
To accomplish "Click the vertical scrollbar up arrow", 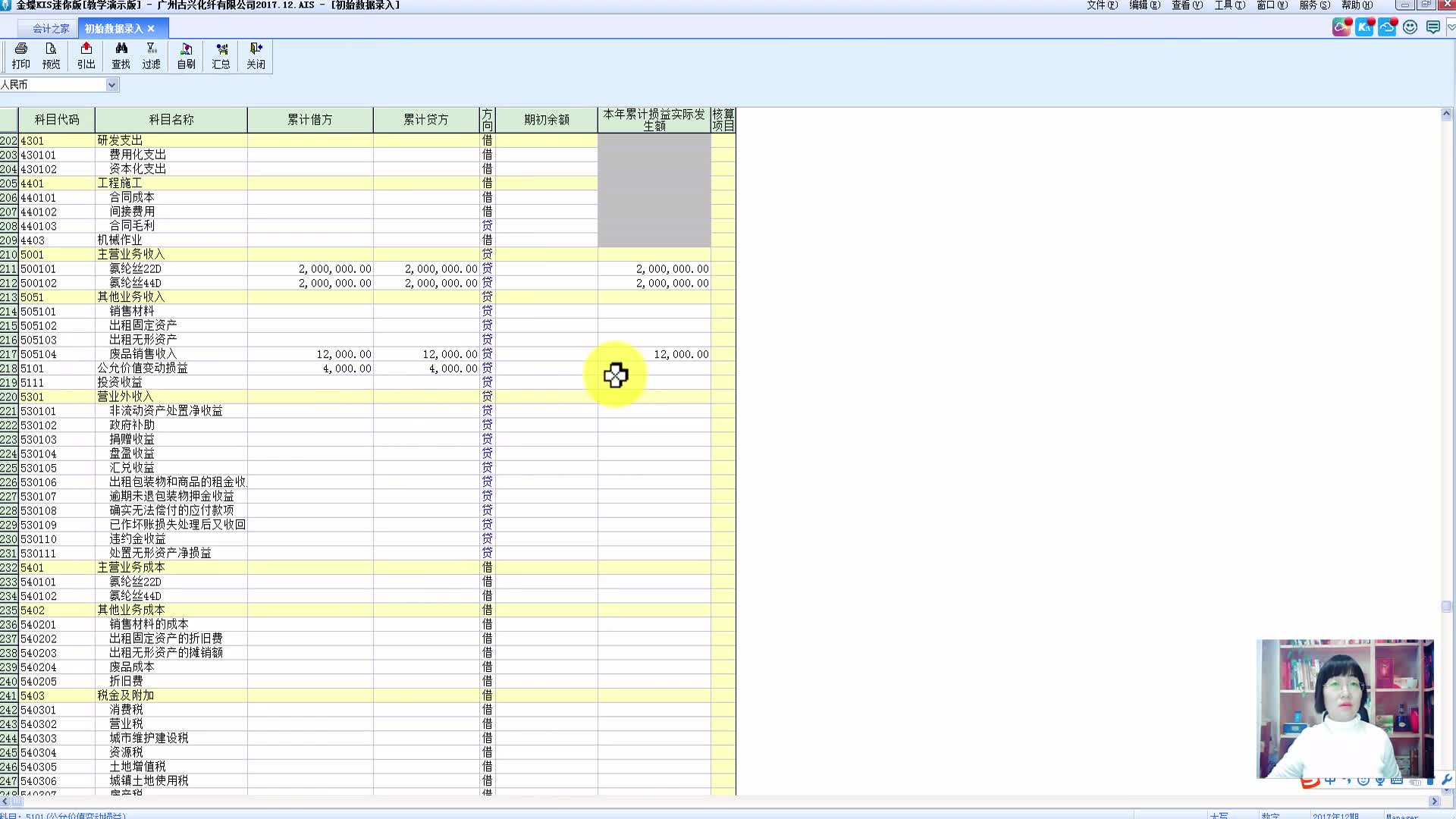I will coord(1446,115).
